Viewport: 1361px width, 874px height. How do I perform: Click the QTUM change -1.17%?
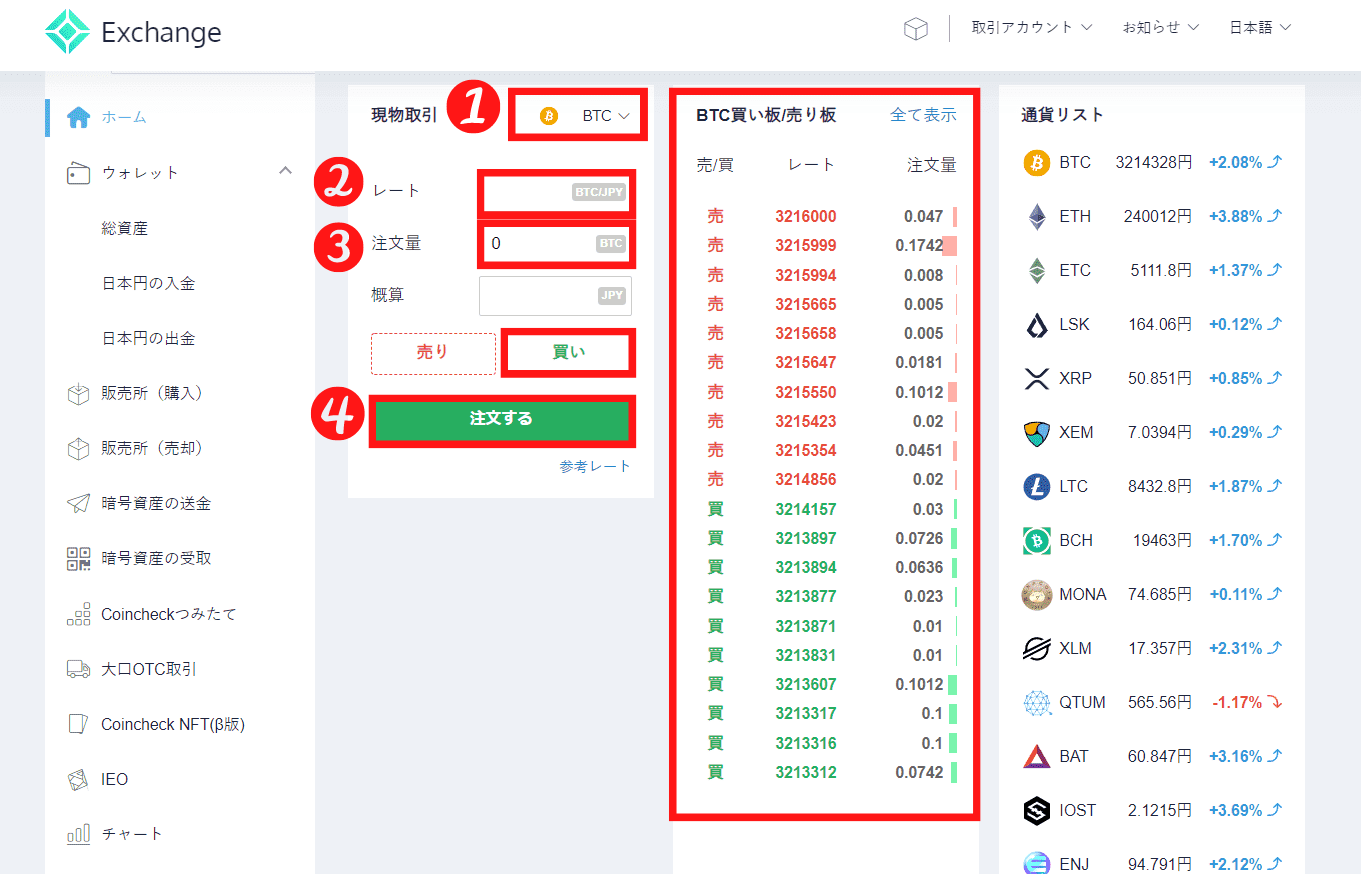pos(1237,702)
